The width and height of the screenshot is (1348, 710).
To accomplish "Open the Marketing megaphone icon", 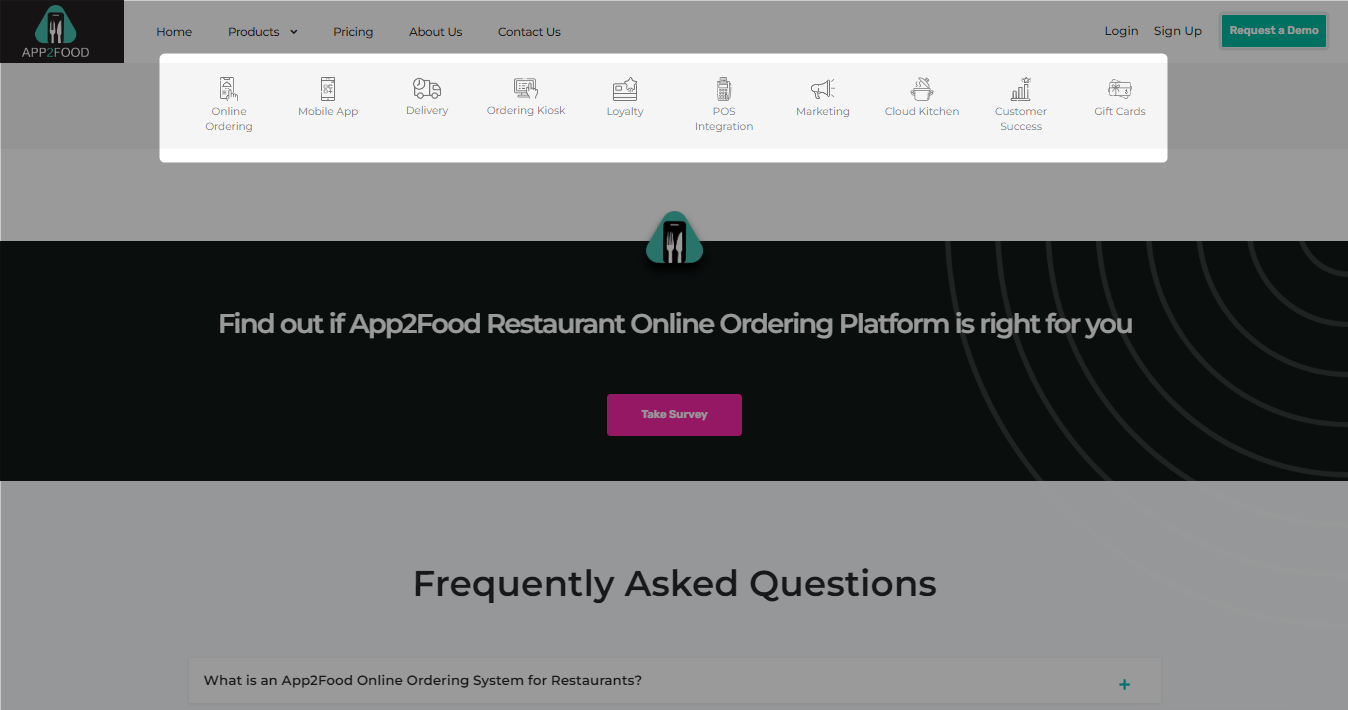I will [x=823, y=88].
